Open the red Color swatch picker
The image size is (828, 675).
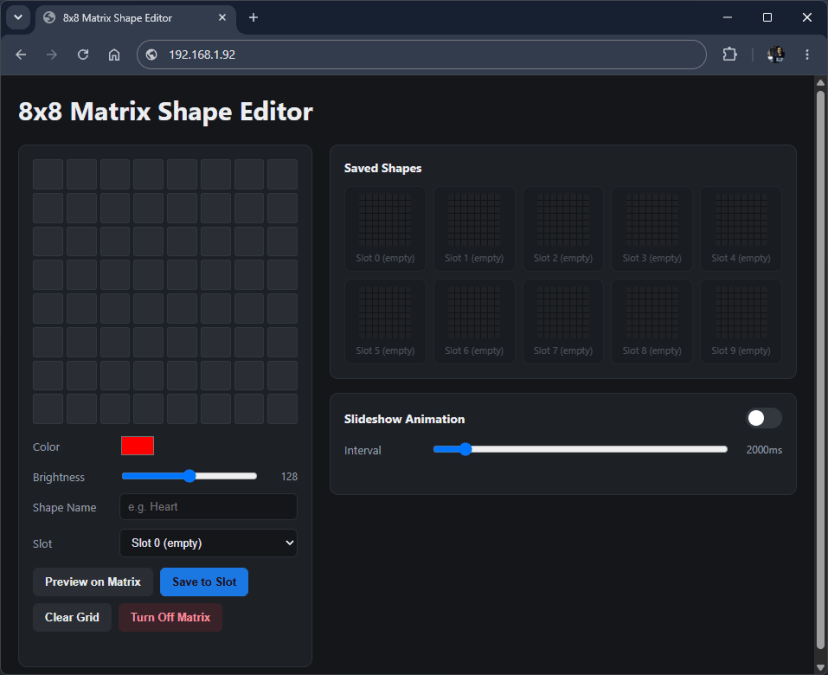pyautogui.click(x=137, y=446)
